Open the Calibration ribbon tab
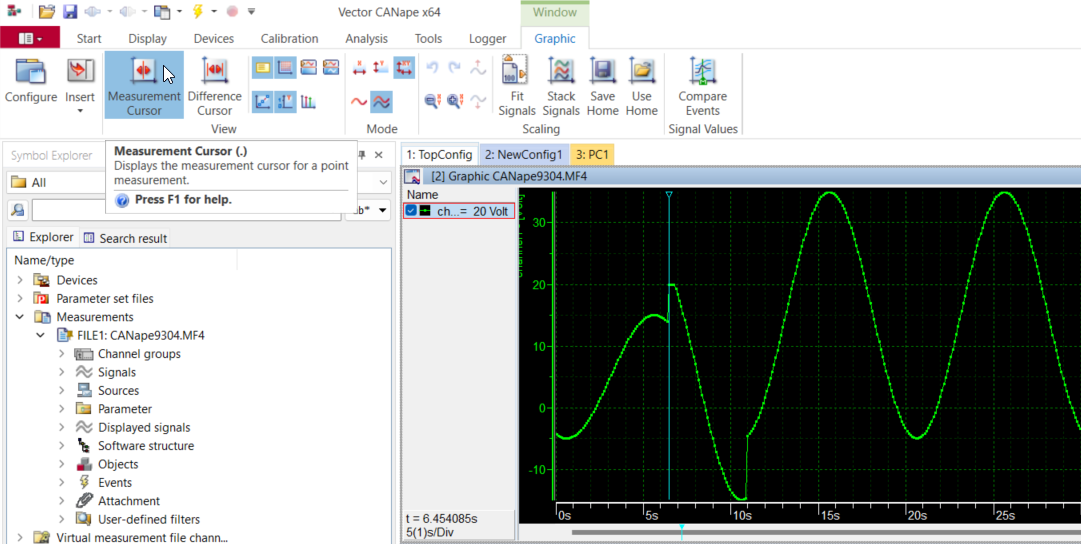 (290, 39)
